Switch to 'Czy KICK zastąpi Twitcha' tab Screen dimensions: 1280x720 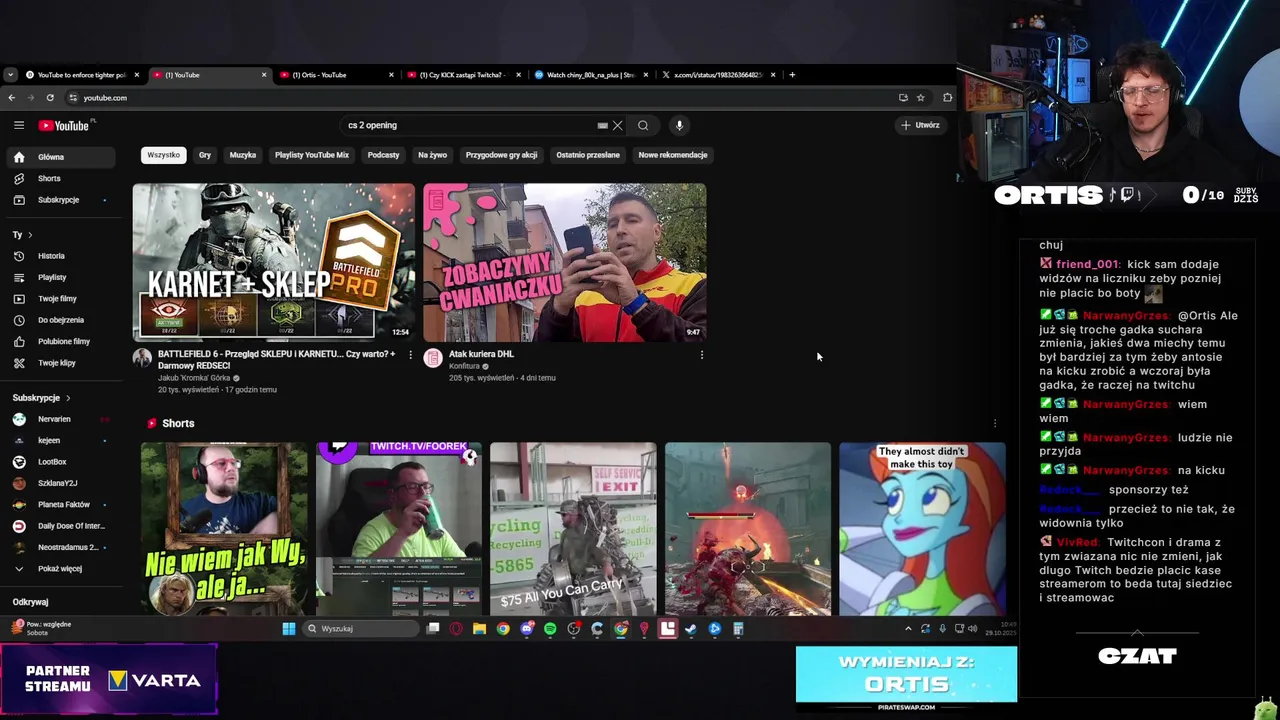pos(462,74)
